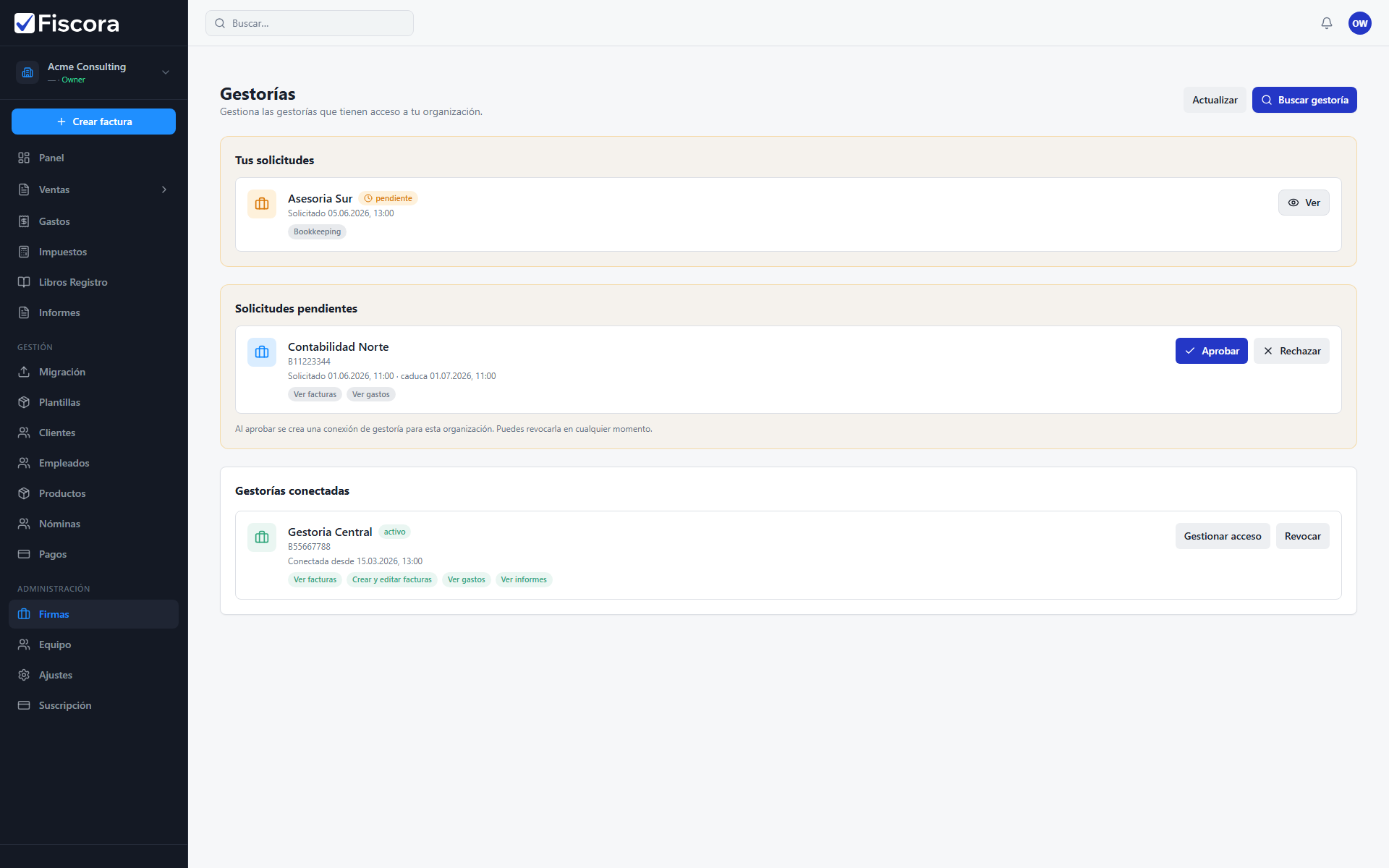Click the Libros Registro book icon
1389x868 pixels.
[x=24, y=282]
